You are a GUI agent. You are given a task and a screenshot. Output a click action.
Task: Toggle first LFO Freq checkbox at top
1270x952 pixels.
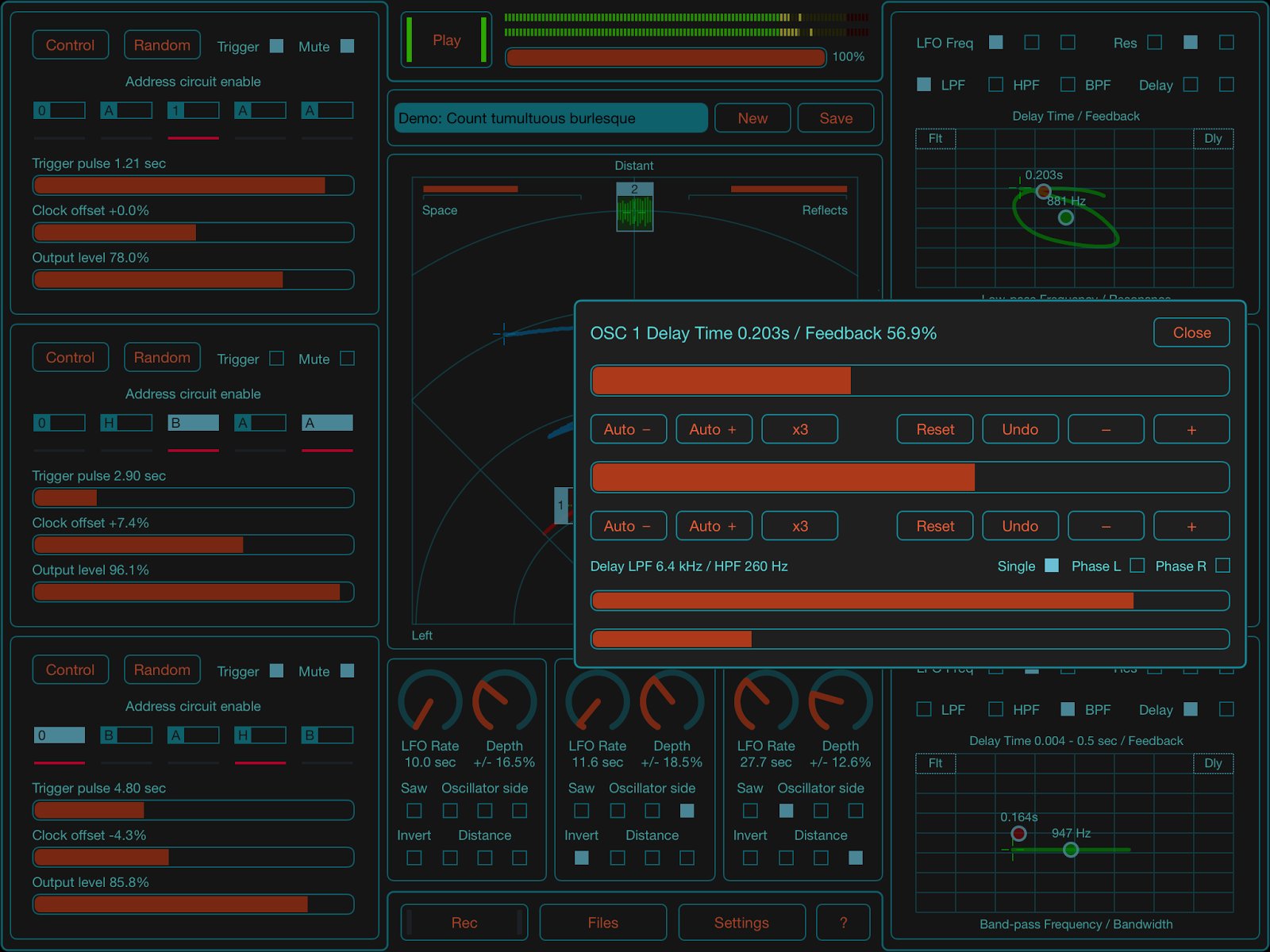click(x=995, y=42)
